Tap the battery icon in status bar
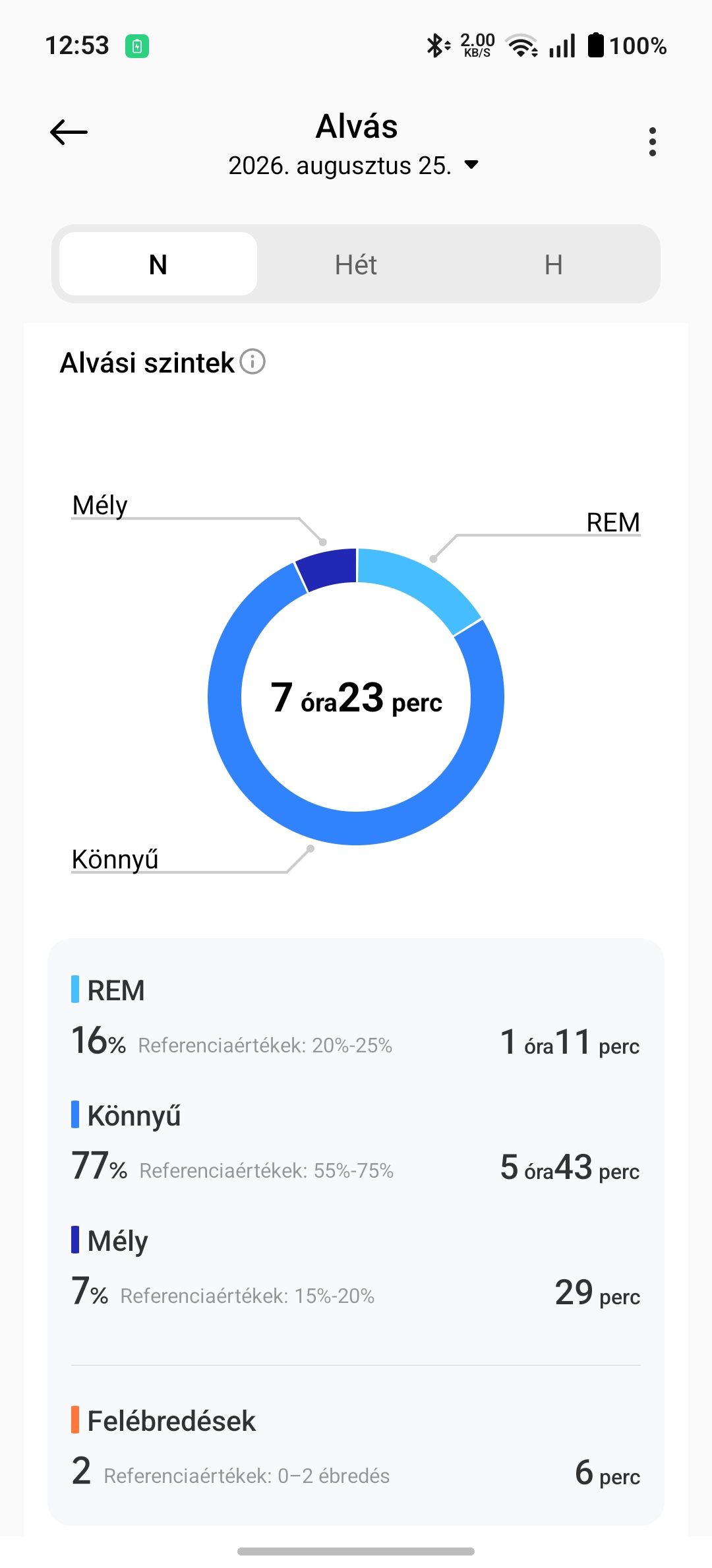 [x=595, y=45]
